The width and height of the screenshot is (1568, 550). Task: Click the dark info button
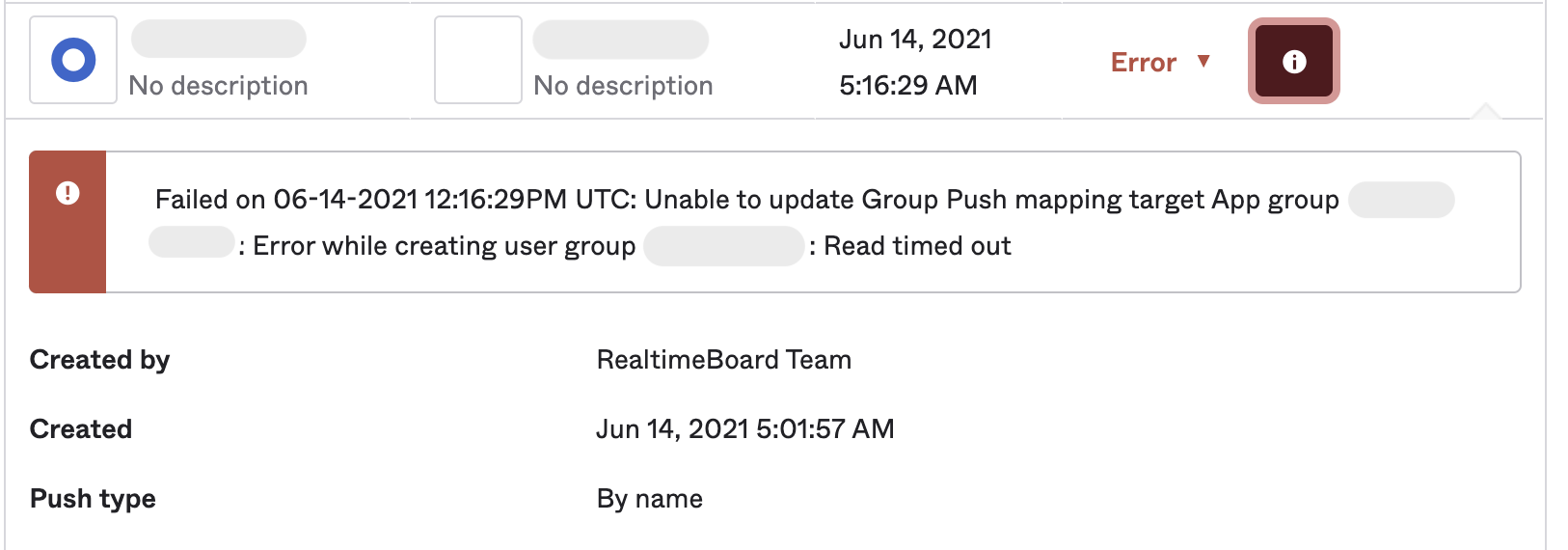point(1293,61)
